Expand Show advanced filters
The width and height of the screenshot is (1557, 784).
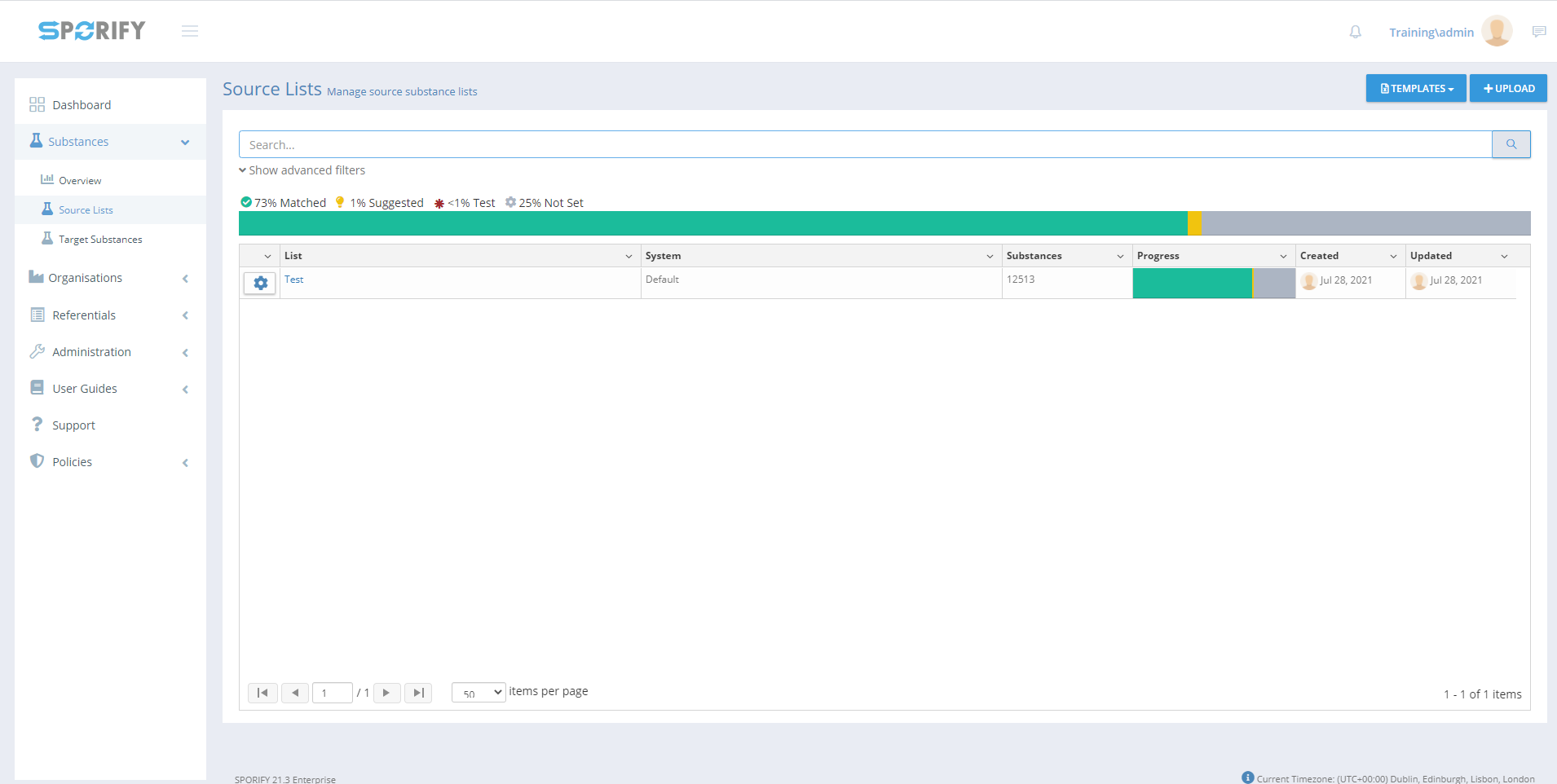coord(302,170)
